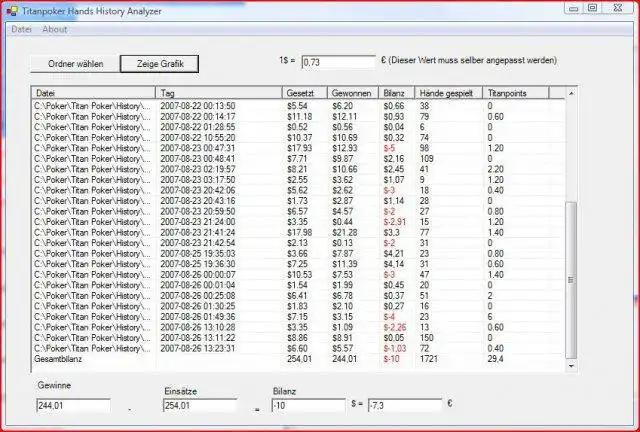Click the Zeige Grafik button
Viewport: 640px width, 432px height.
click(160, 64)
